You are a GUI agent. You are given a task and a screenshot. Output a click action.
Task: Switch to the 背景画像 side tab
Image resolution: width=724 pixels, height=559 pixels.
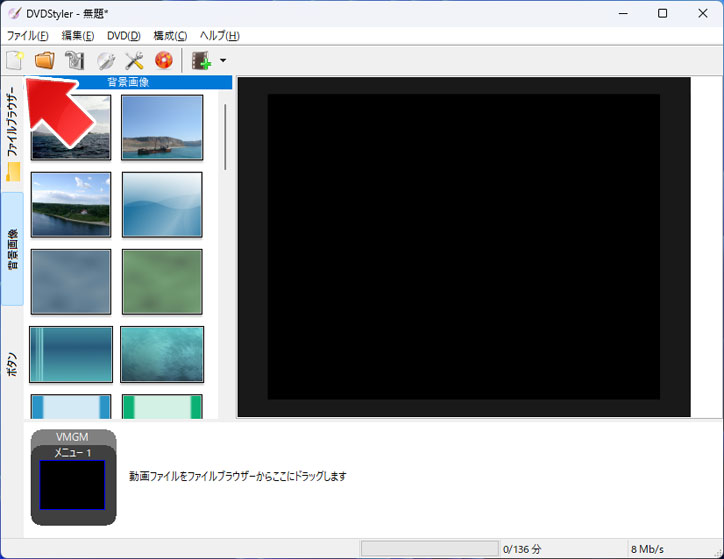tap(12, 249)
